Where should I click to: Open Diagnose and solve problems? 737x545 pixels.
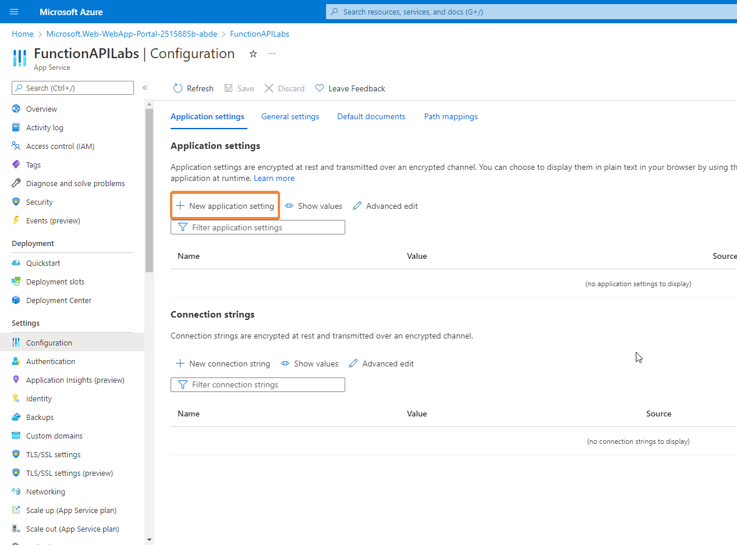75,183
